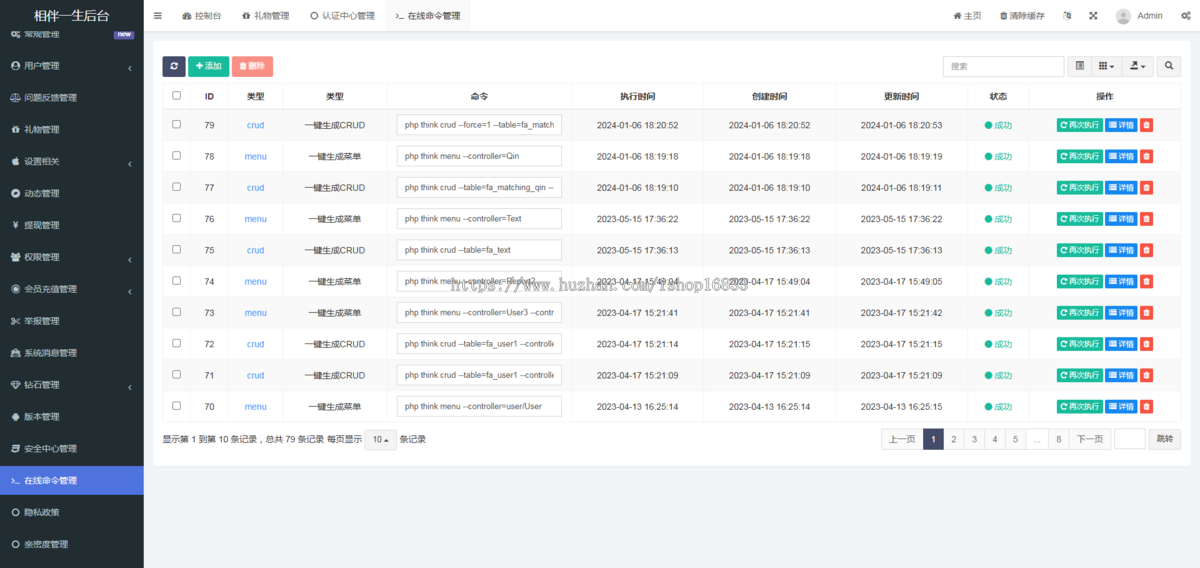Open 举报管理 in the sidebar

coord(72,321)
